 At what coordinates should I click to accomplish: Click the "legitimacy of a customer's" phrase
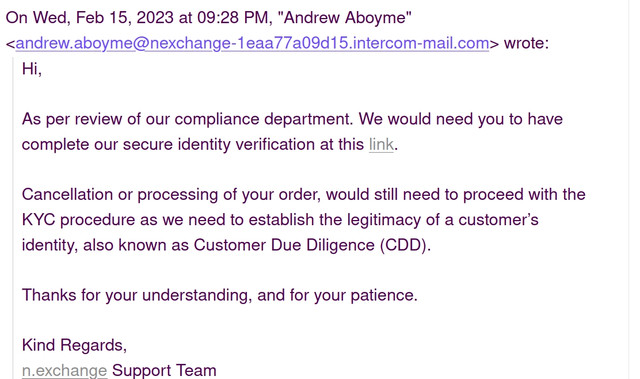[x=443, y=220]
